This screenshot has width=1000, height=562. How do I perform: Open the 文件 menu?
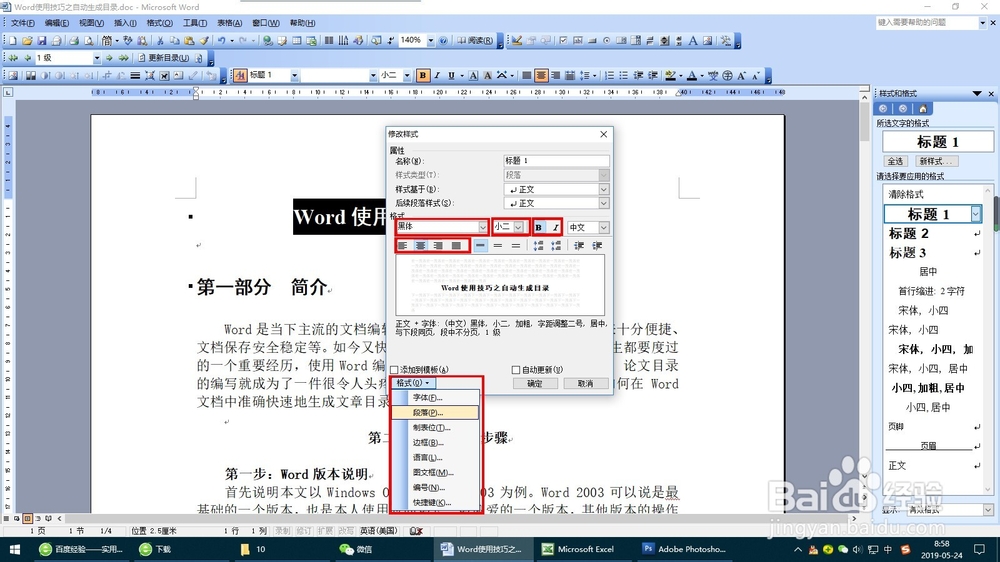coord(22,23)
